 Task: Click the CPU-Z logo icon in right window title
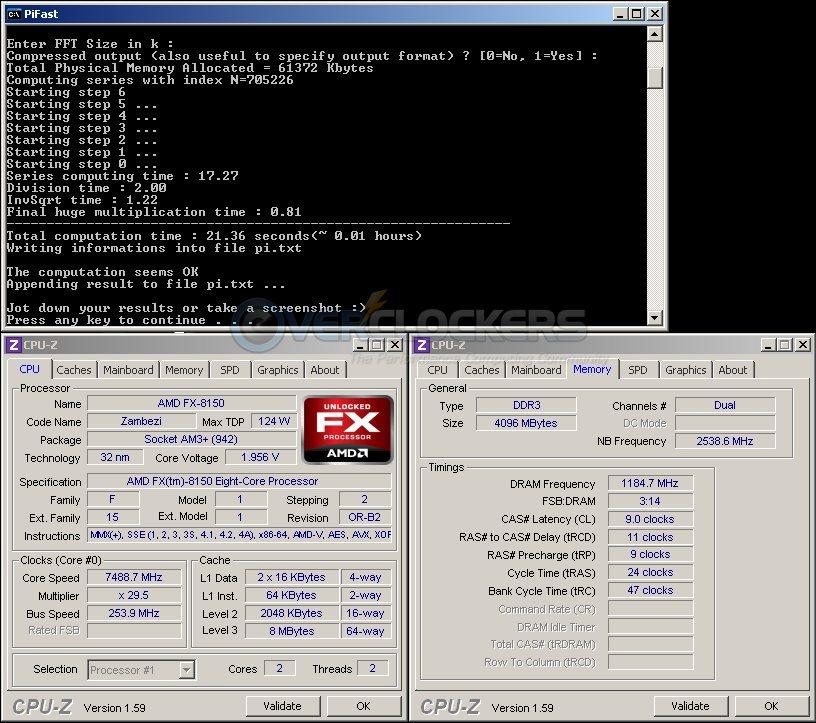[422, 345]
